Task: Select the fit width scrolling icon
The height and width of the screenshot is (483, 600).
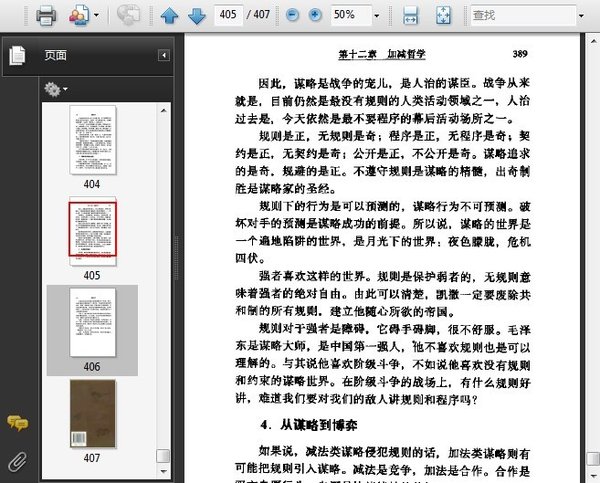Action: pyautogui.click(x=411, y=16)
